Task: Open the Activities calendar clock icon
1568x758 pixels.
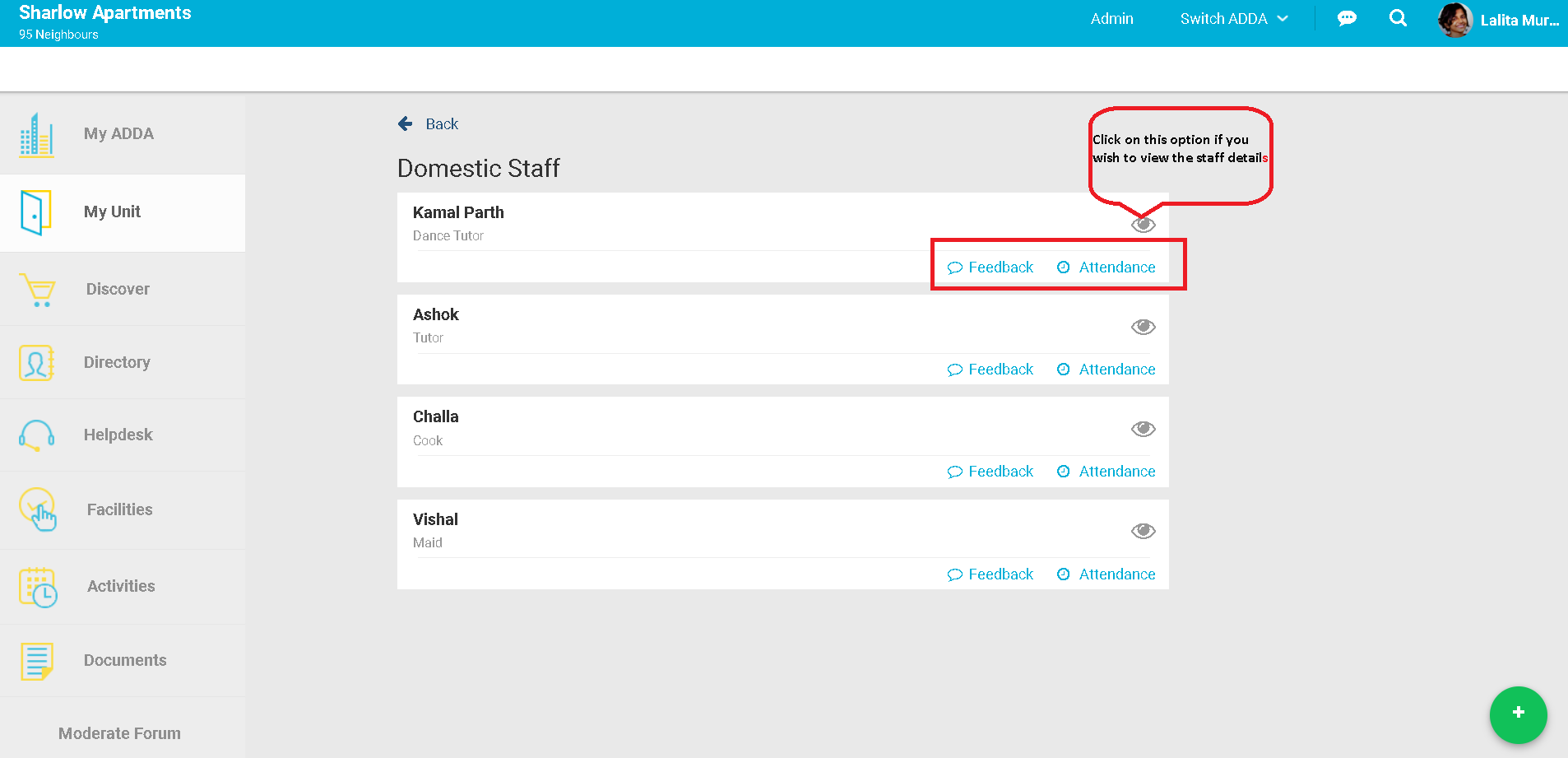Action: pyautogui.click(x=38, y=587)
